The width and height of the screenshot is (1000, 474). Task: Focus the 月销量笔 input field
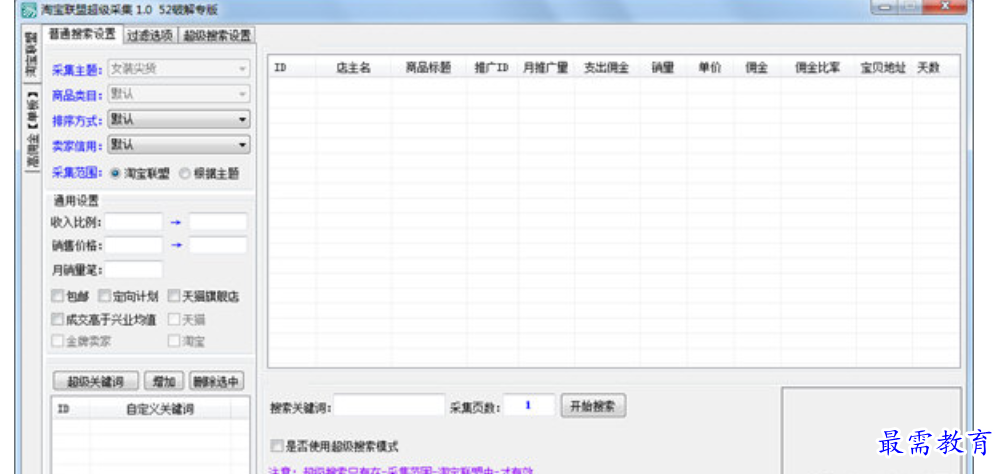pyautogui.click(x=134, y=270)
